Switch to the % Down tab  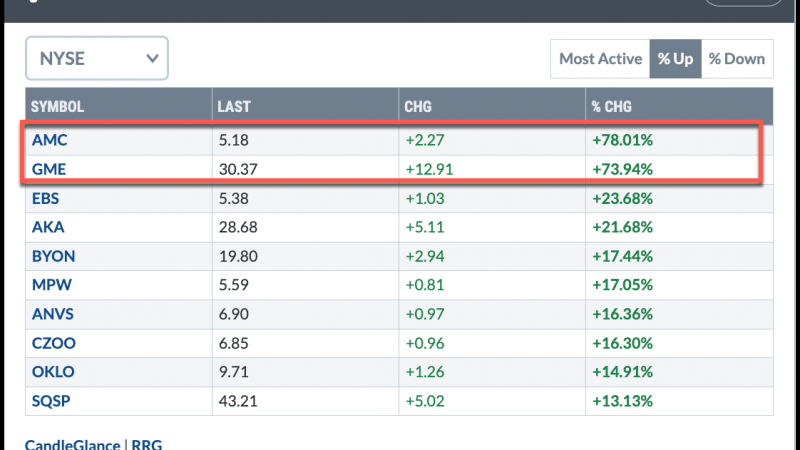[737, 59]
